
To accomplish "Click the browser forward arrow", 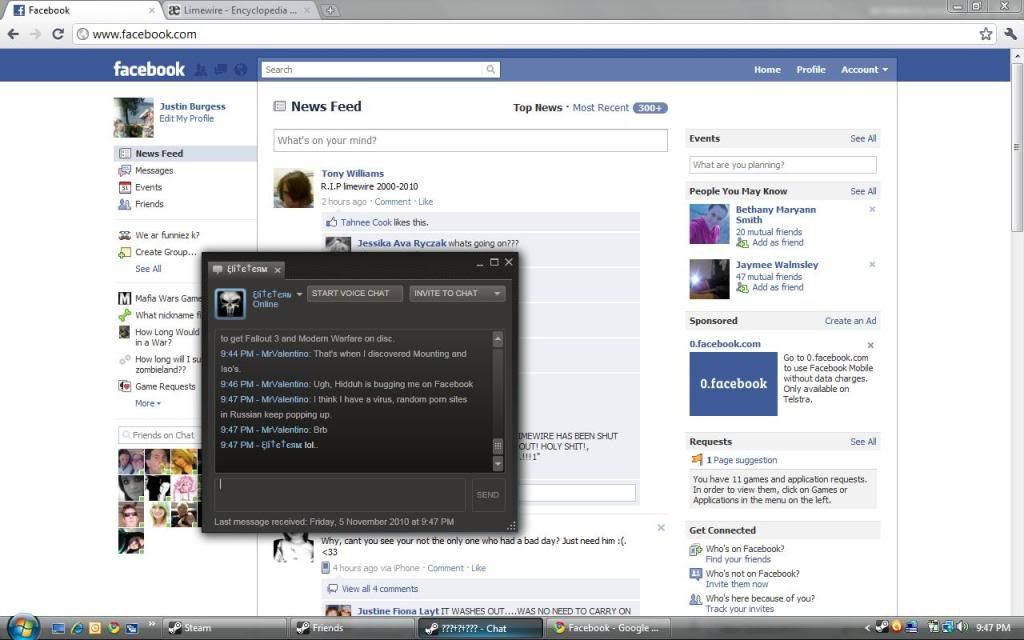I will [35, 34].
